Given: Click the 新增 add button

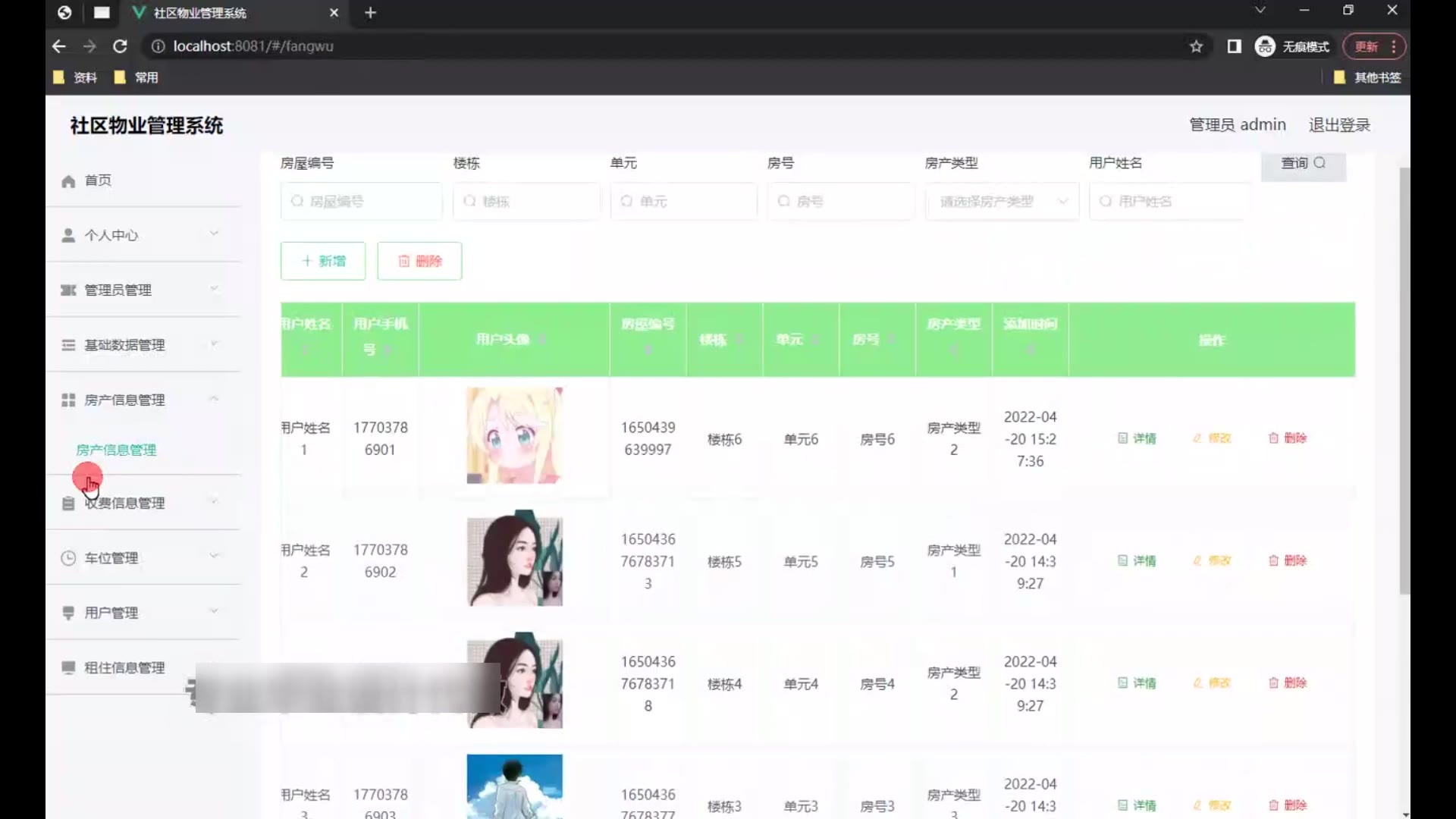Looking at the screenshot, I should tap(323, 261).
